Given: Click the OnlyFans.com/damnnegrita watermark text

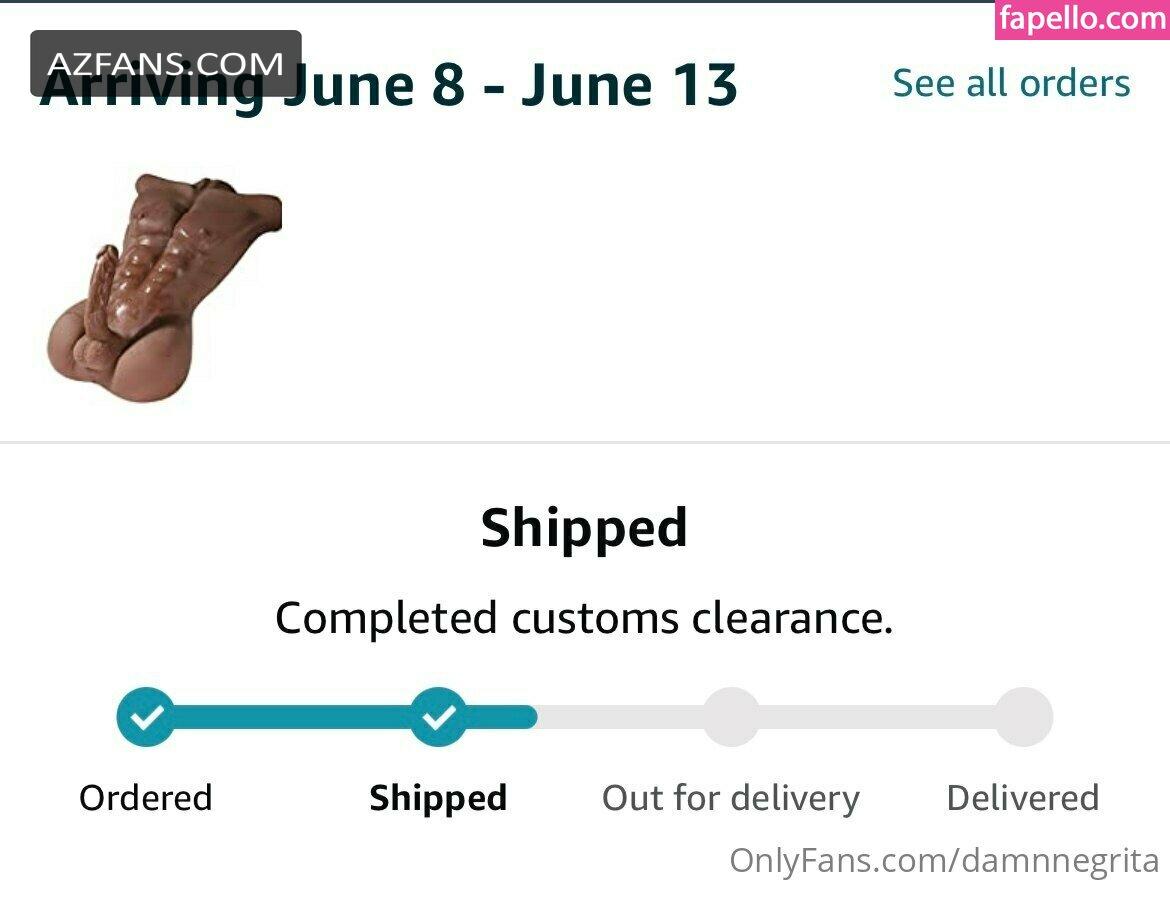Looking at the screenshot, I should [944, 860].
